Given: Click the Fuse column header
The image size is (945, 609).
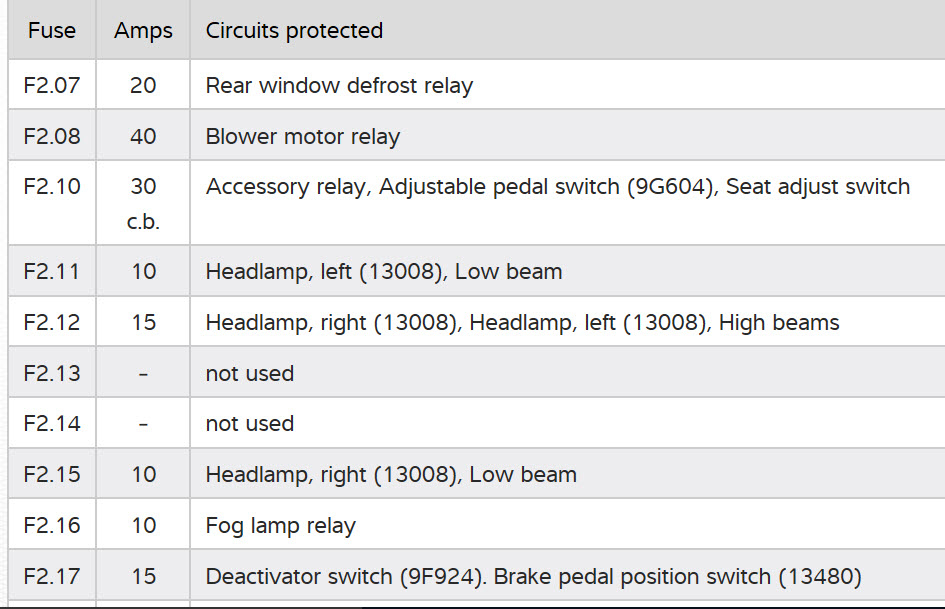Looking at the screenshot, I should (x=52, y=31).
